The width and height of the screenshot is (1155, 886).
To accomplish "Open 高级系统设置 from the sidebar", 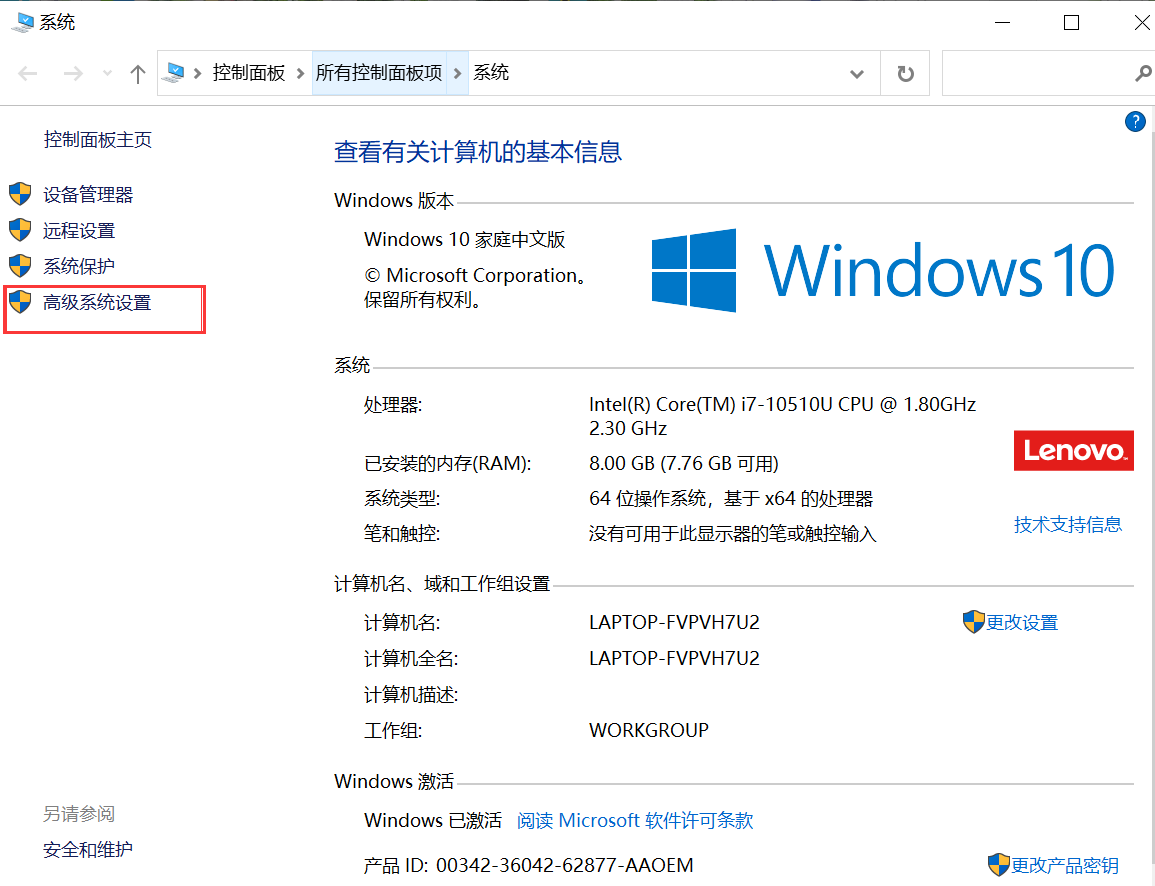I will [97, 302].
